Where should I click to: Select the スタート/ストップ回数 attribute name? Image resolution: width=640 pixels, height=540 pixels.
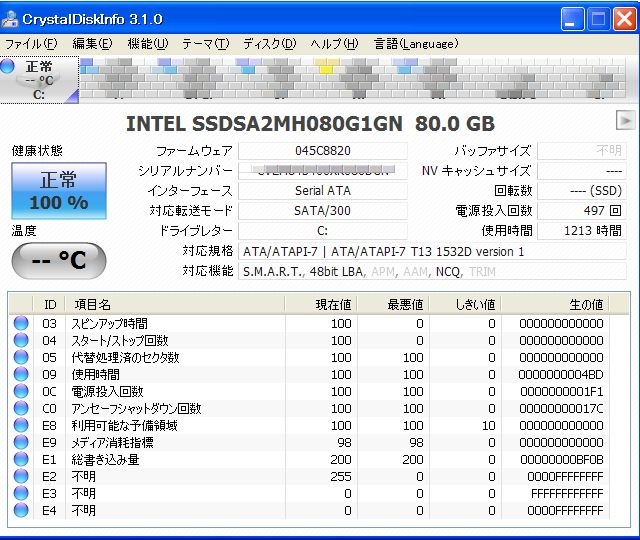[x=120, y=340]
